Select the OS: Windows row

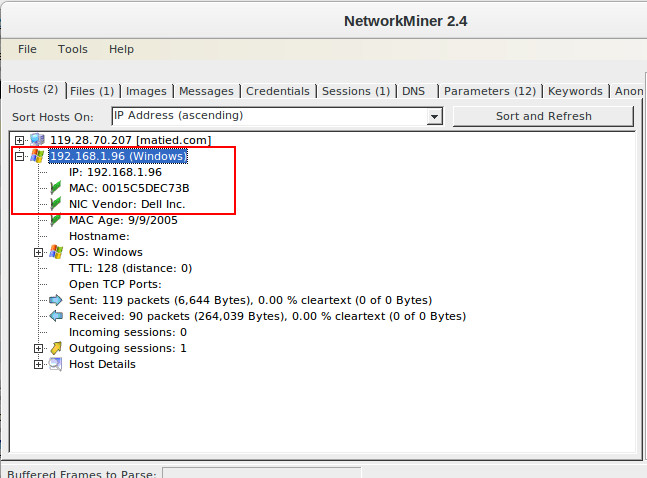coord(106,252)
